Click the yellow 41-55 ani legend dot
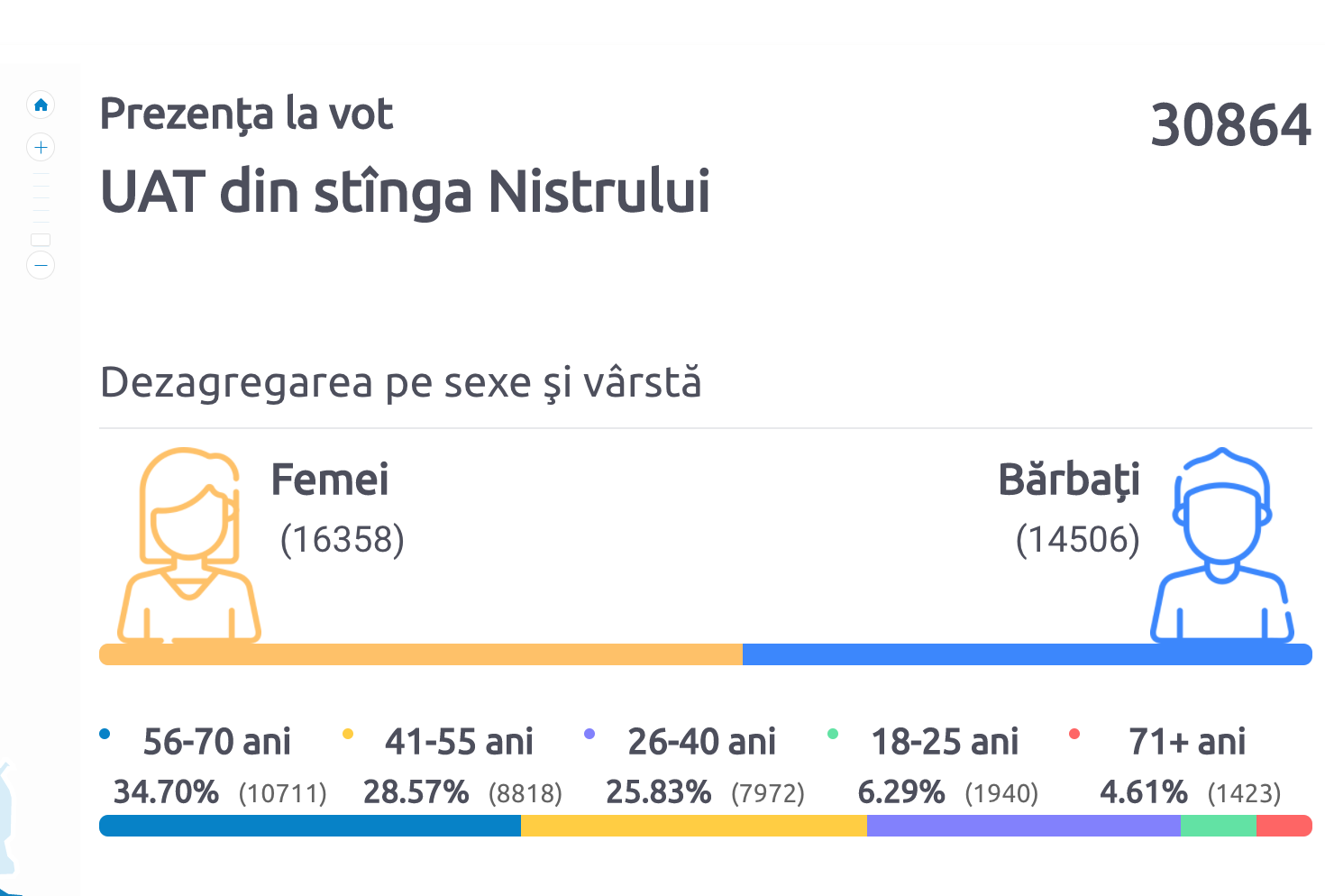This screenshot has width=1325, height=896. (348, 734)
